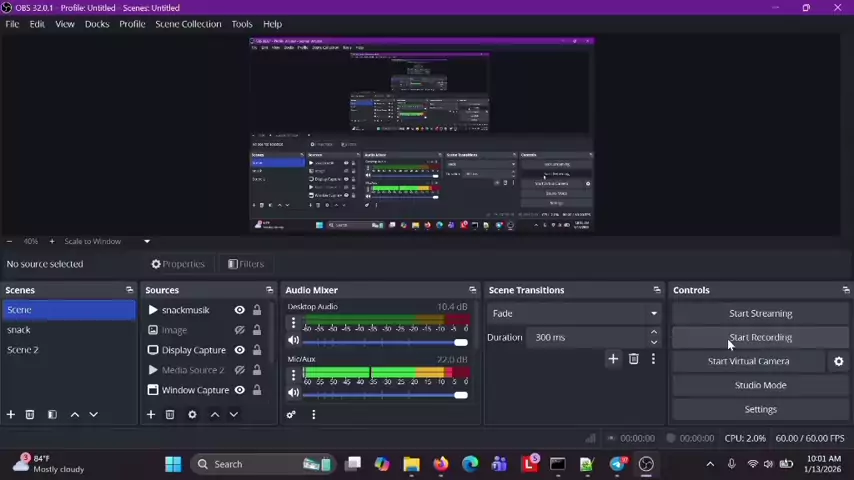
Task: Open source properties gear in Sources toolbar
Action: pyautogui.click(x=192, y=414)
